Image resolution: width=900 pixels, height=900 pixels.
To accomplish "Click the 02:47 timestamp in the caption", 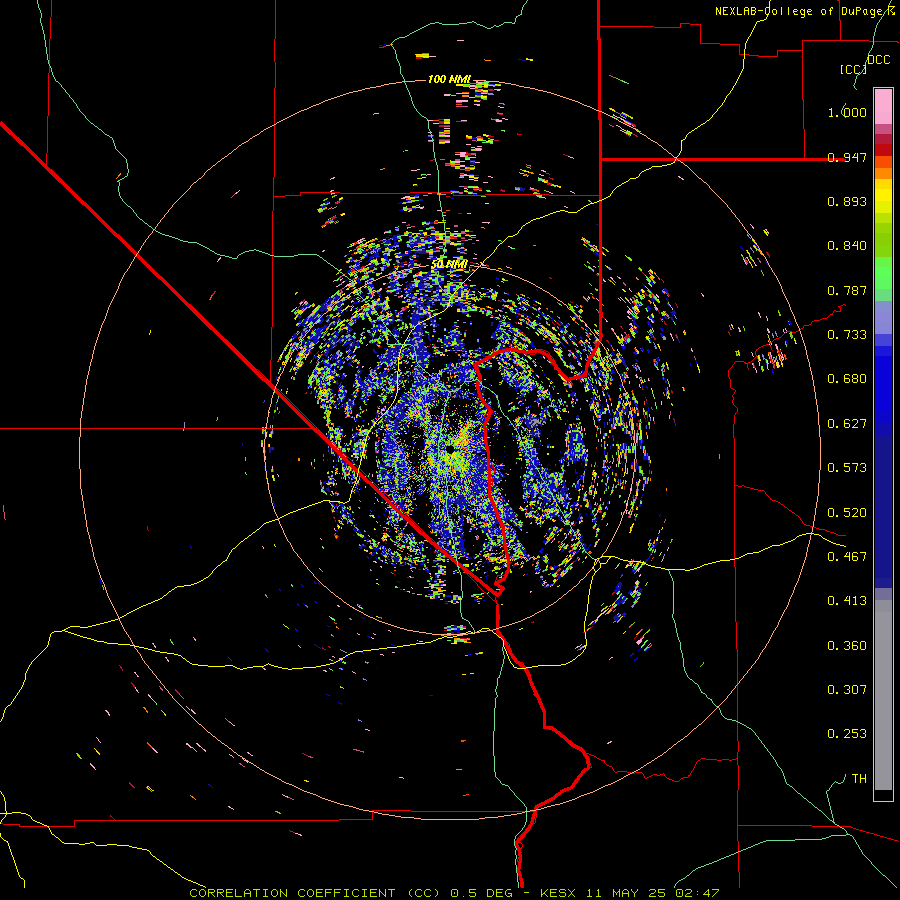I will coord(697,893).
